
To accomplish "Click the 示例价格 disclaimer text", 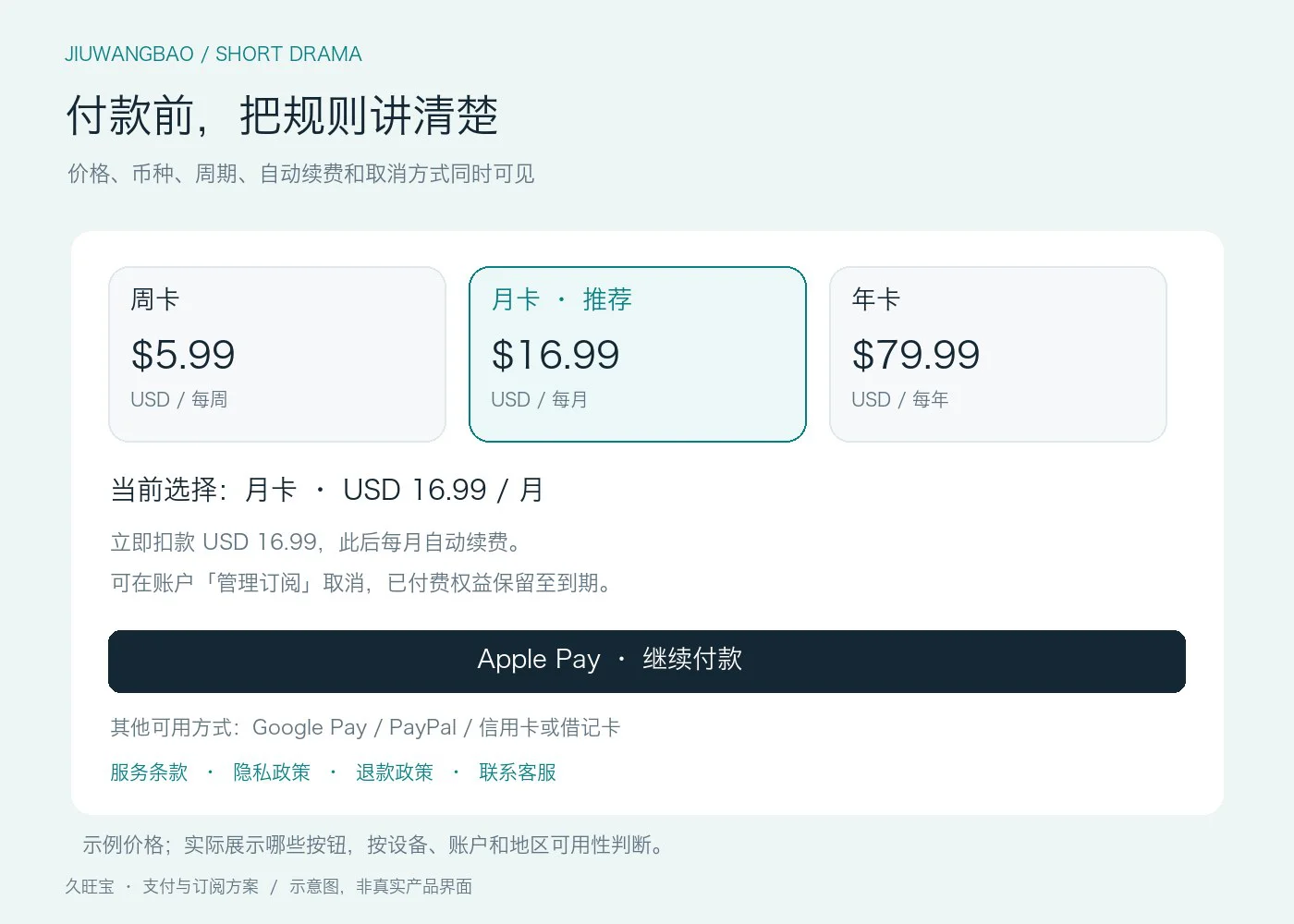I will [x=374, y=845].
